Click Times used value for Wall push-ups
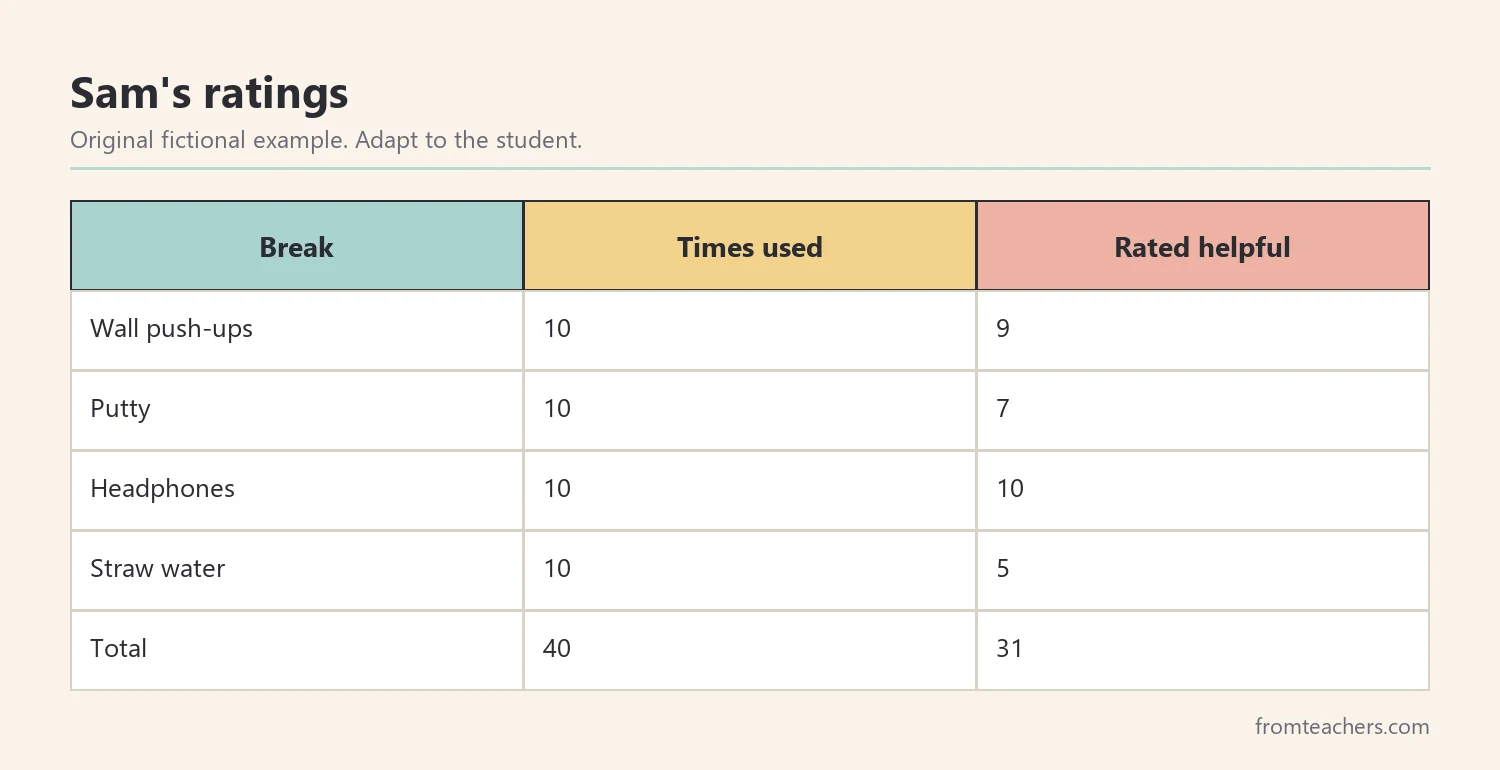This screenshot has width=1500, height=770. [x=557, y=329]
